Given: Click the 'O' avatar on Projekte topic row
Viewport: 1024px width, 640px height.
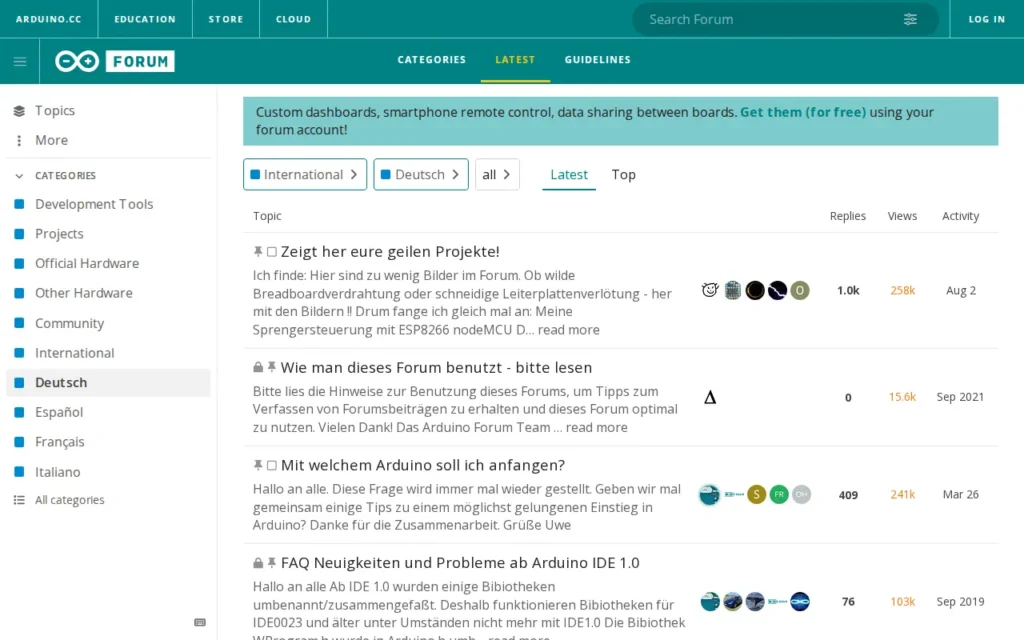Looking at the screenshot, I should 799,290.
